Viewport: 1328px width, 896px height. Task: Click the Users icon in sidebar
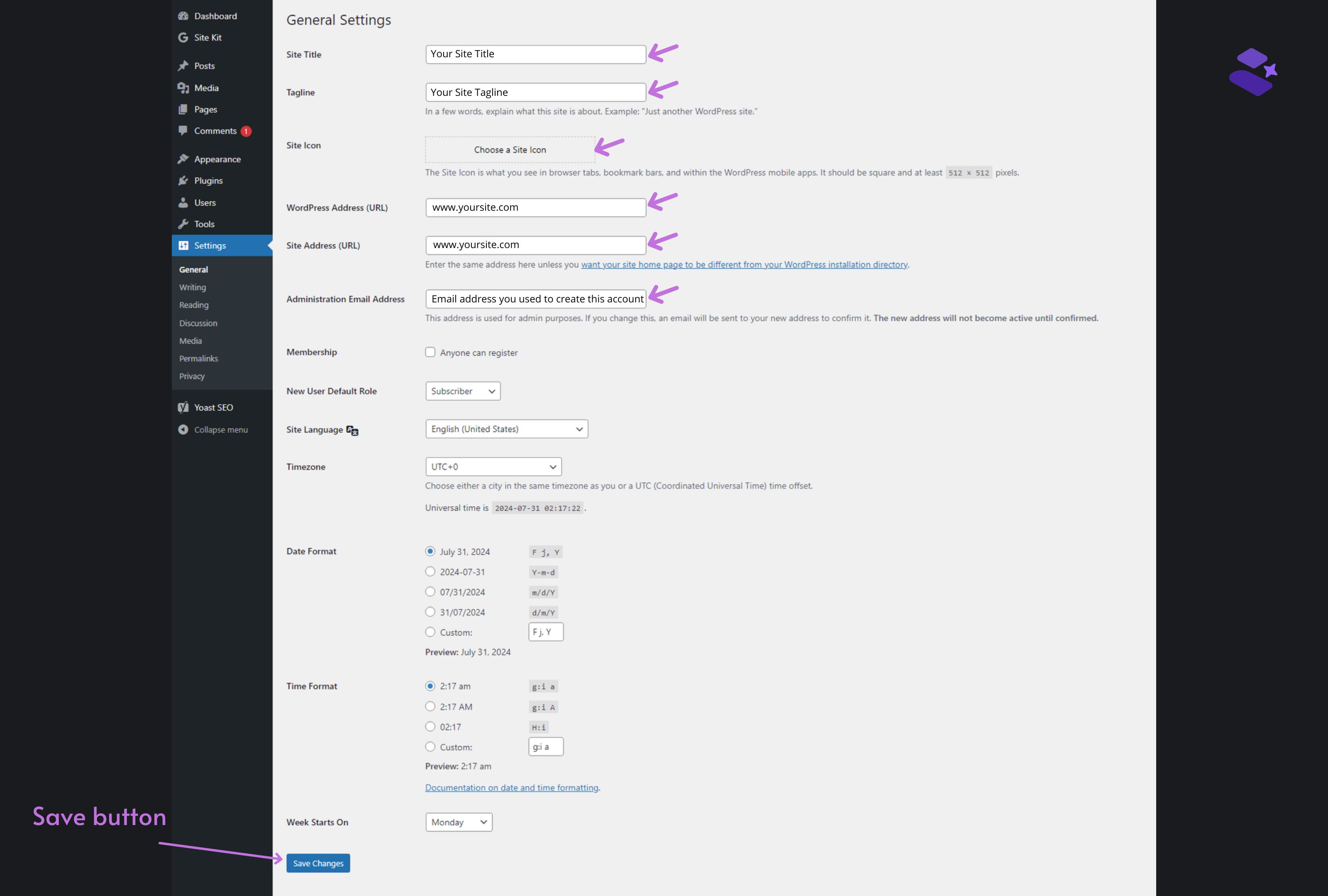click(x=184, y=202)
